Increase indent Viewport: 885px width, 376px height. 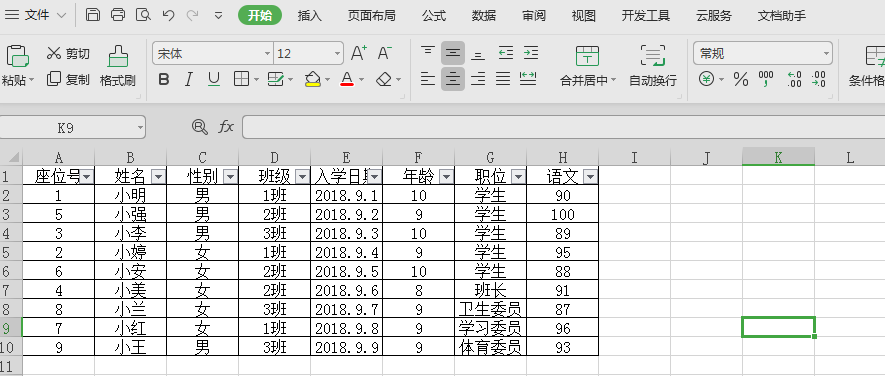click(x=531, y=54)
